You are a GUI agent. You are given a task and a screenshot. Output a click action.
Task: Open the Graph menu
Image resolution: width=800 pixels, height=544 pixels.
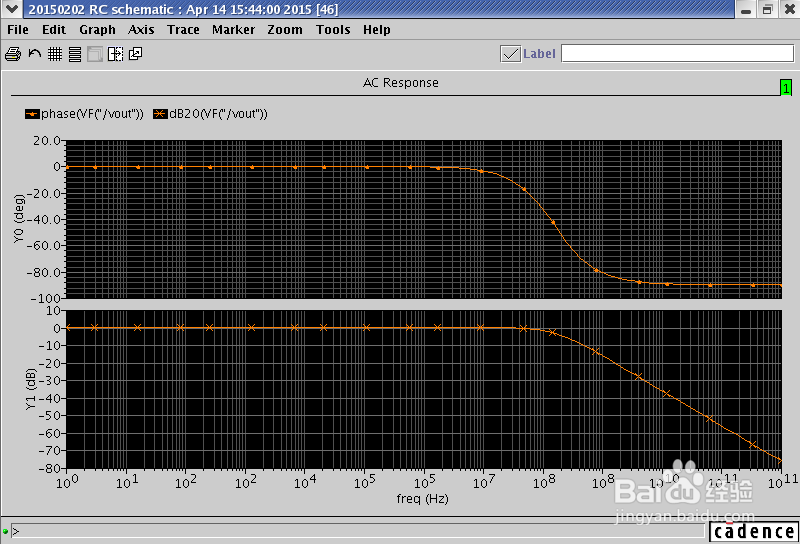(97, 30)
